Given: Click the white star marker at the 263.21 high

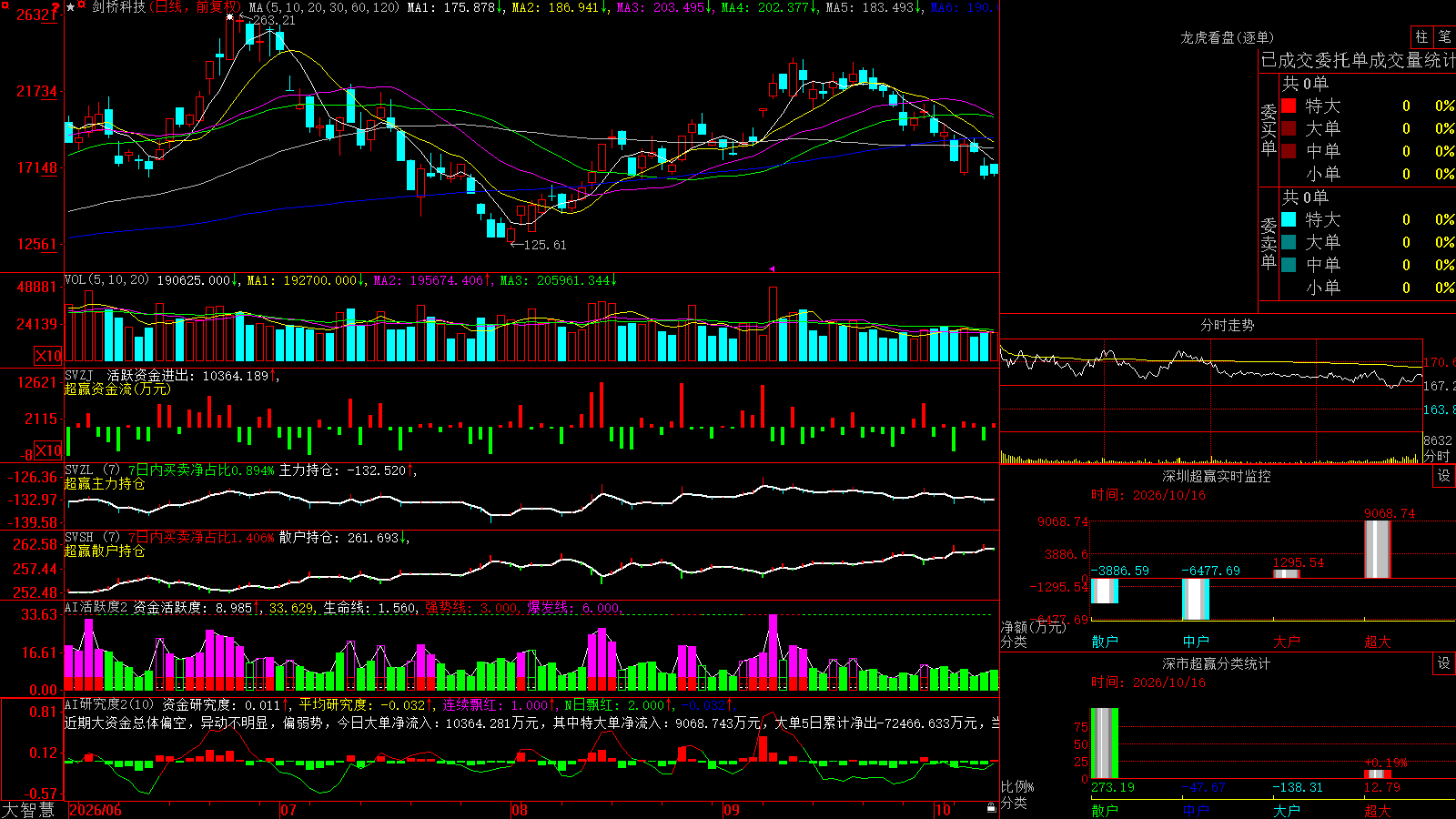Looking at the screenshot, I should pyautogui.click(x=231, y=17).
